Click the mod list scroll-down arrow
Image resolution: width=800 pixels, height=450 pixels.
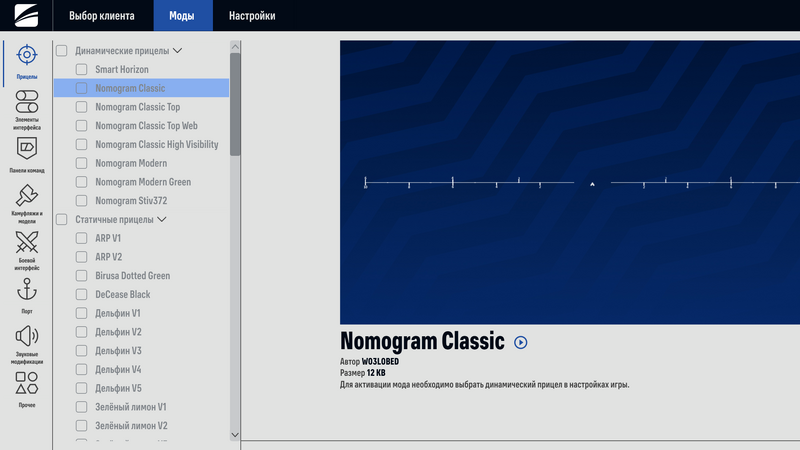click(235, 434)
